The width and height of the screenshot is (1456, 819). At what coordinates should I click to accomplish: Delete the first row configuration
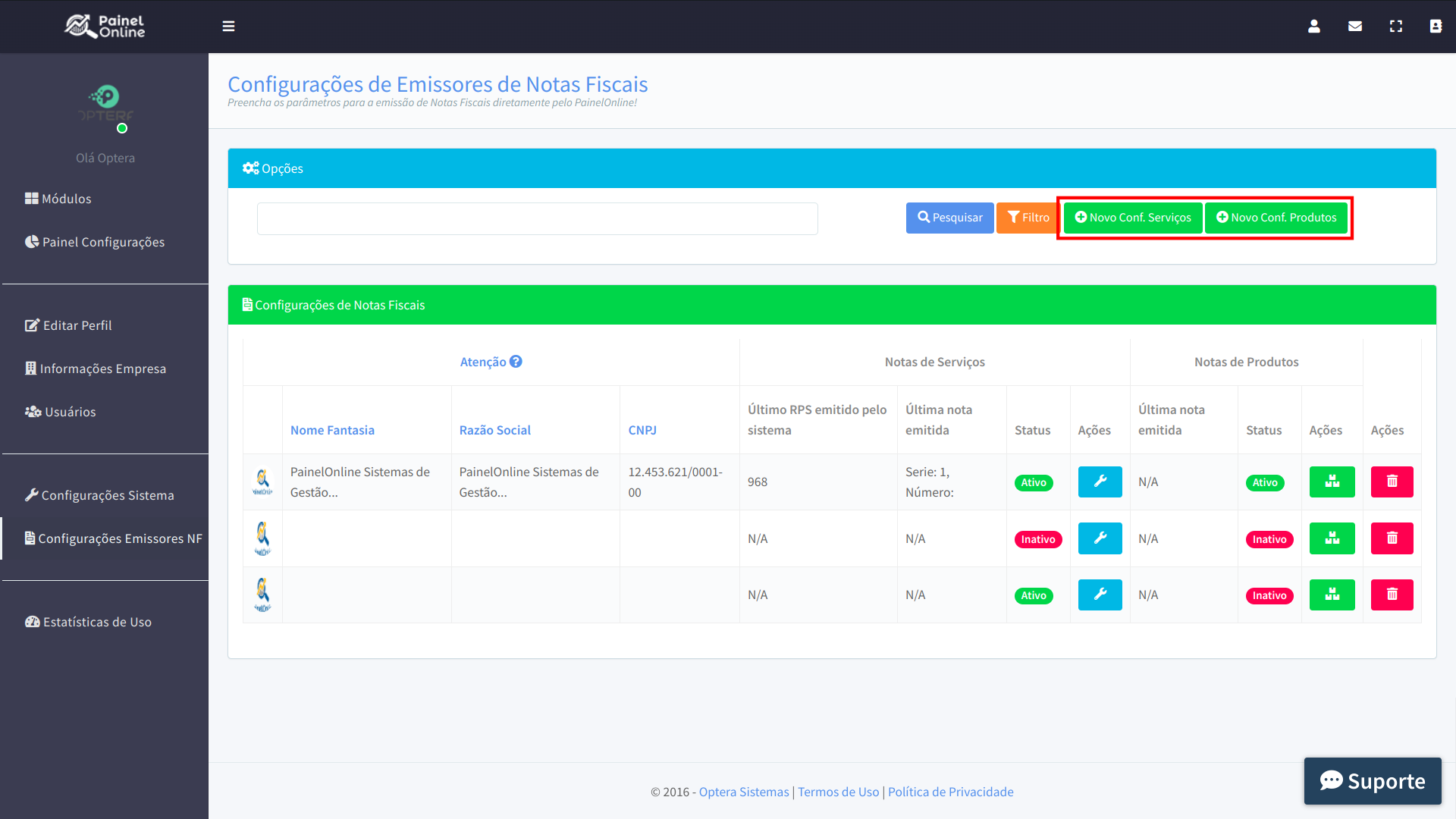click(1392, 482)
